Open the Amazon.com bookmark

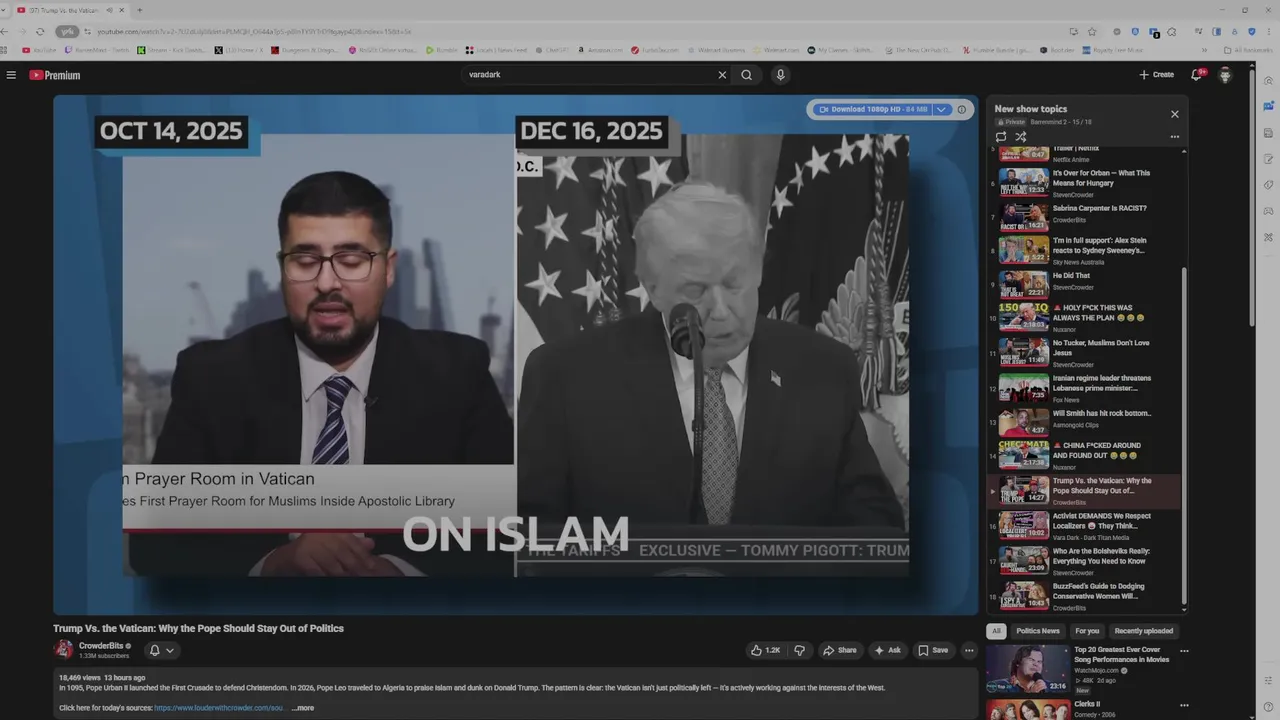click(x=600, y=50)
